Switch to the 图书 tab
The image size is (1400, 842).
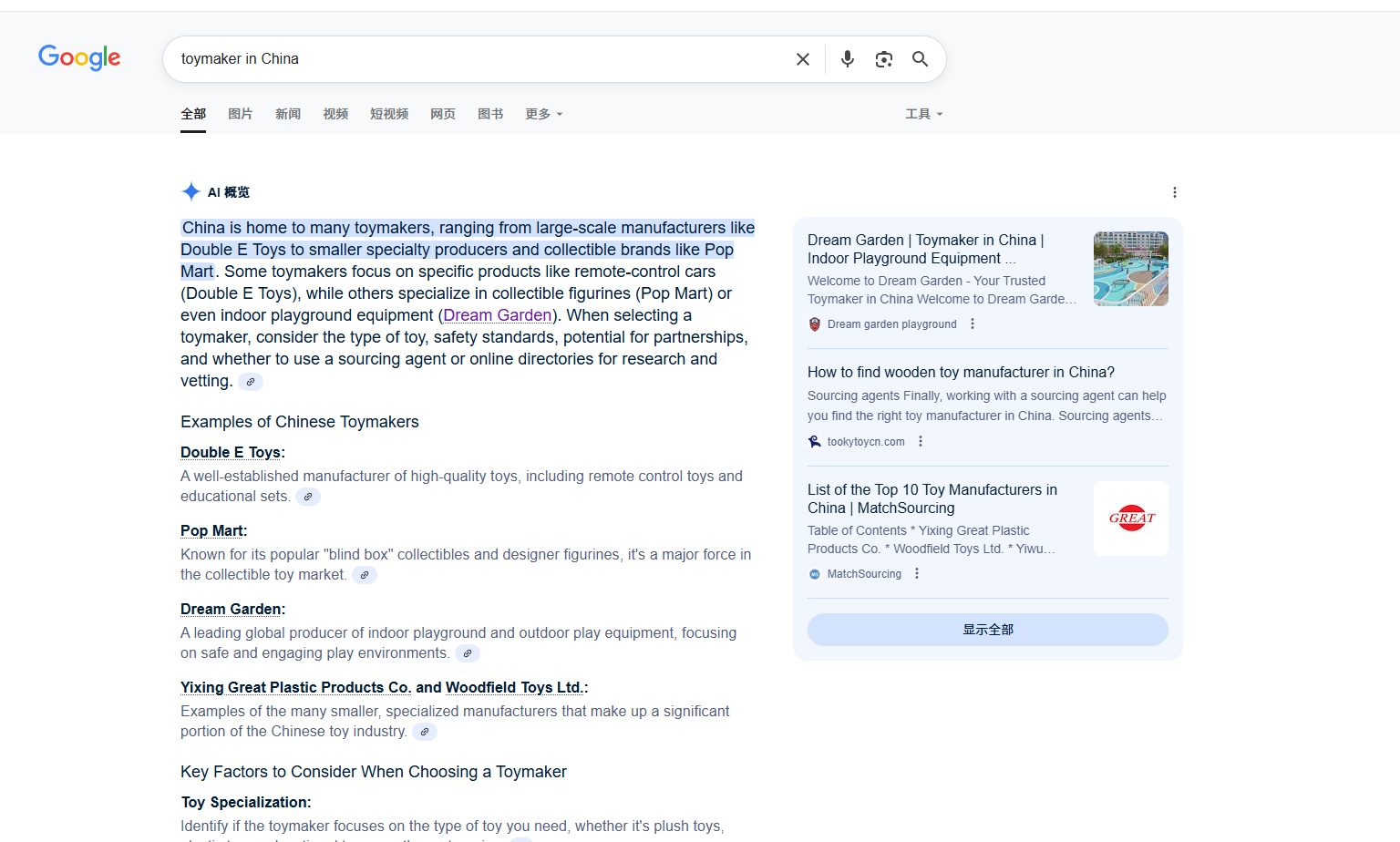490,114
